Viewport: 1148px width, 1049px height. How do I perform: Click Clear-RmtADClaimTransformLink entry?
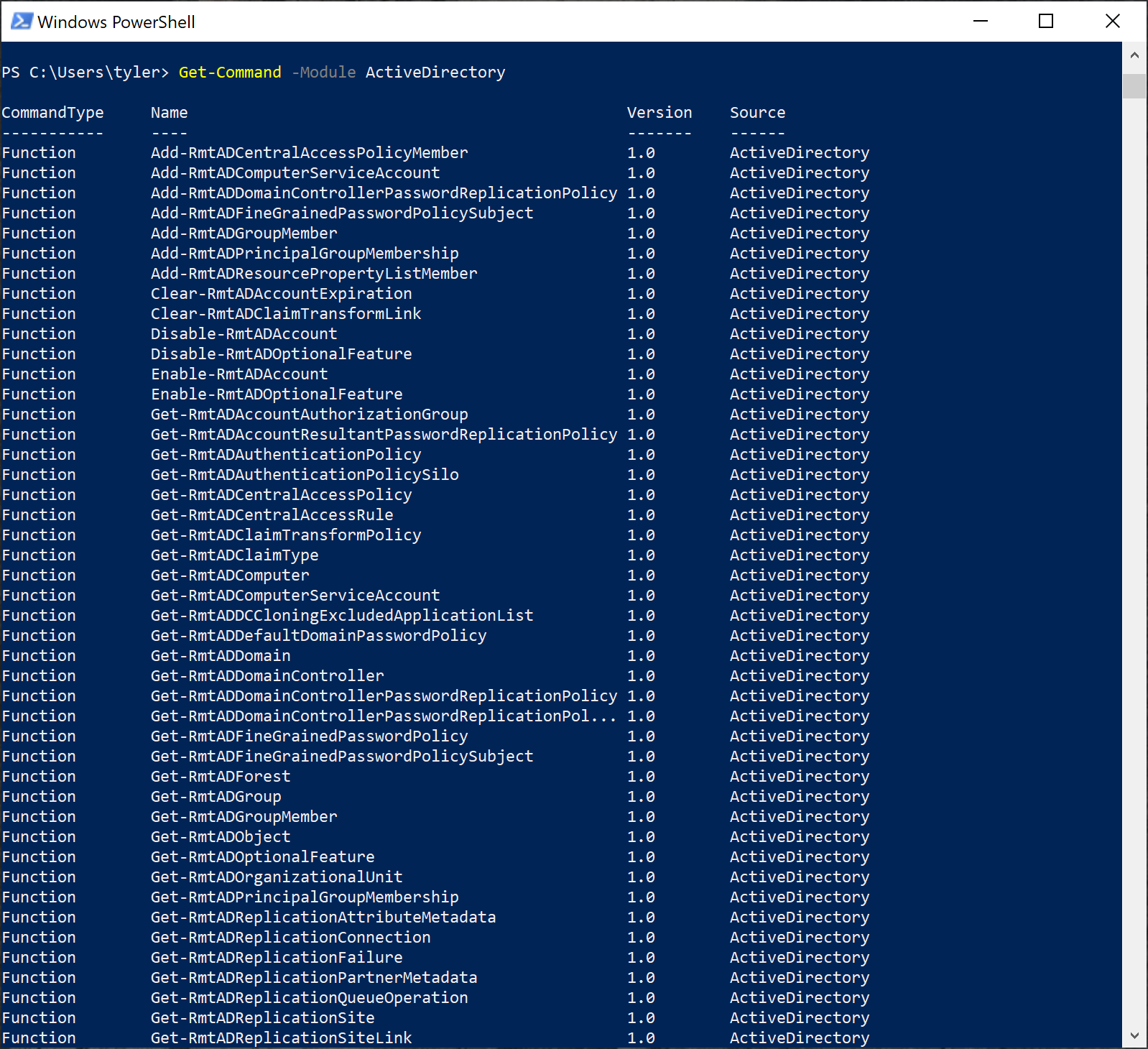point(286,314)
